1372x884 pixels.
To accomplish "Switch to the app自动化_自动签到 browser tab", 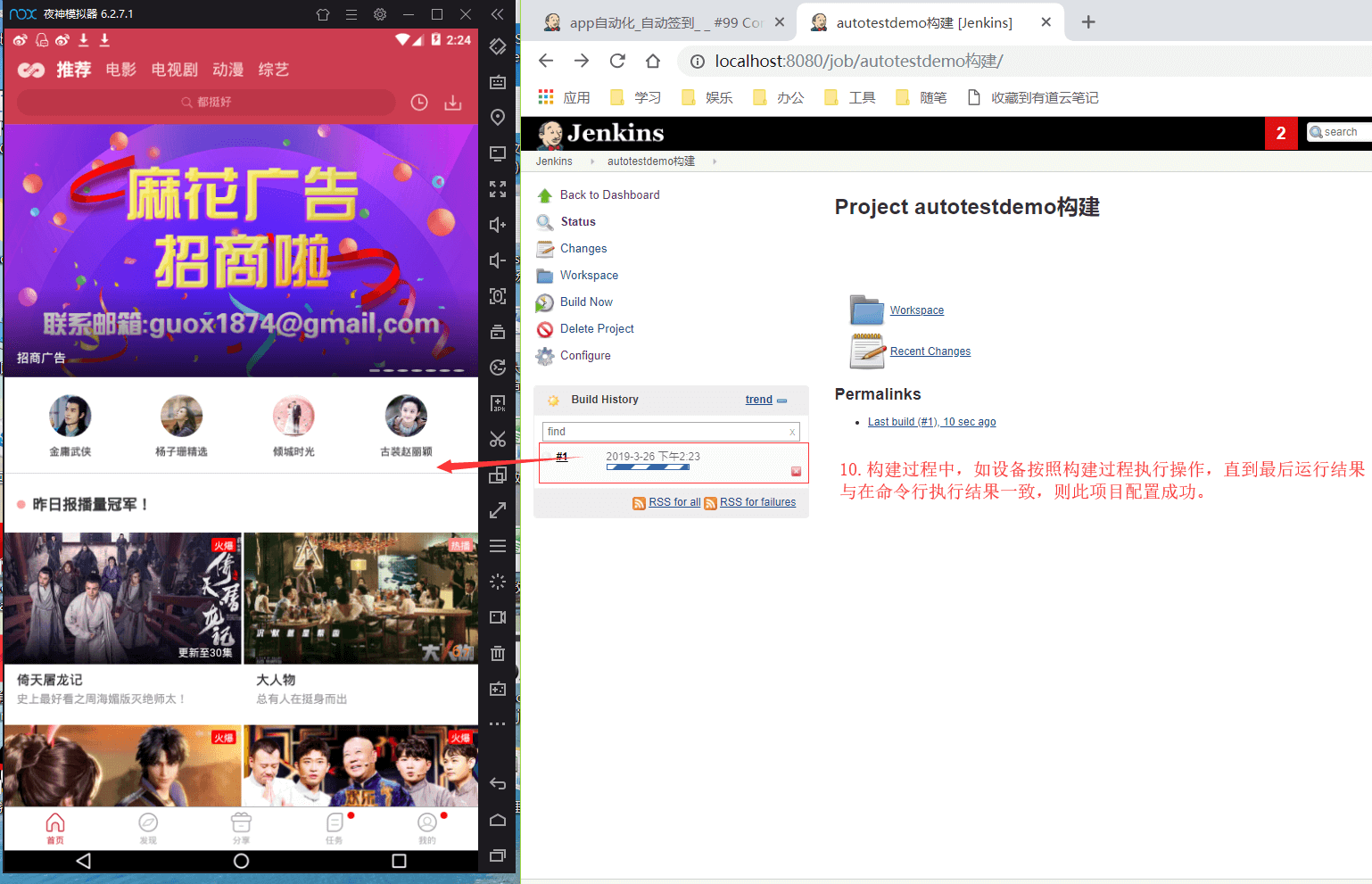I will (x=666, y=22).
